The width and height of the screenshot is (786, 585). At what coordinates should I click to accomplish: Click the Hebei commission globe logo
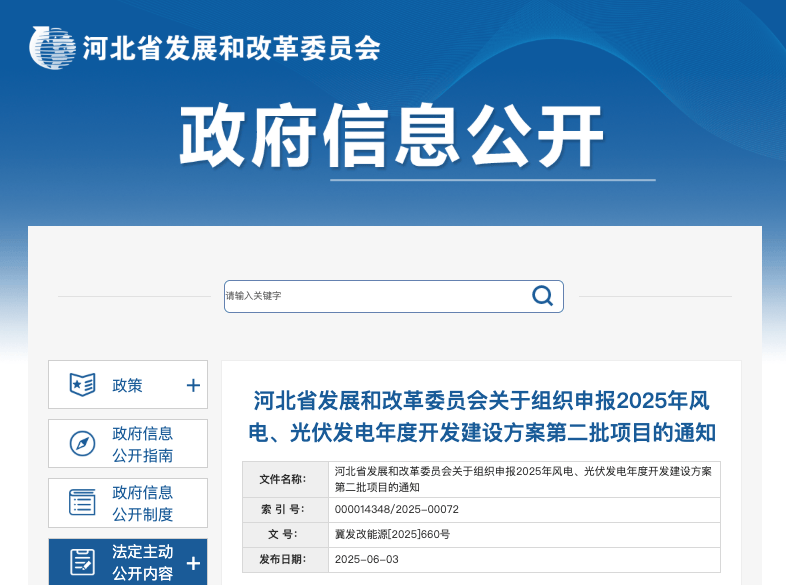coord(52,48)
